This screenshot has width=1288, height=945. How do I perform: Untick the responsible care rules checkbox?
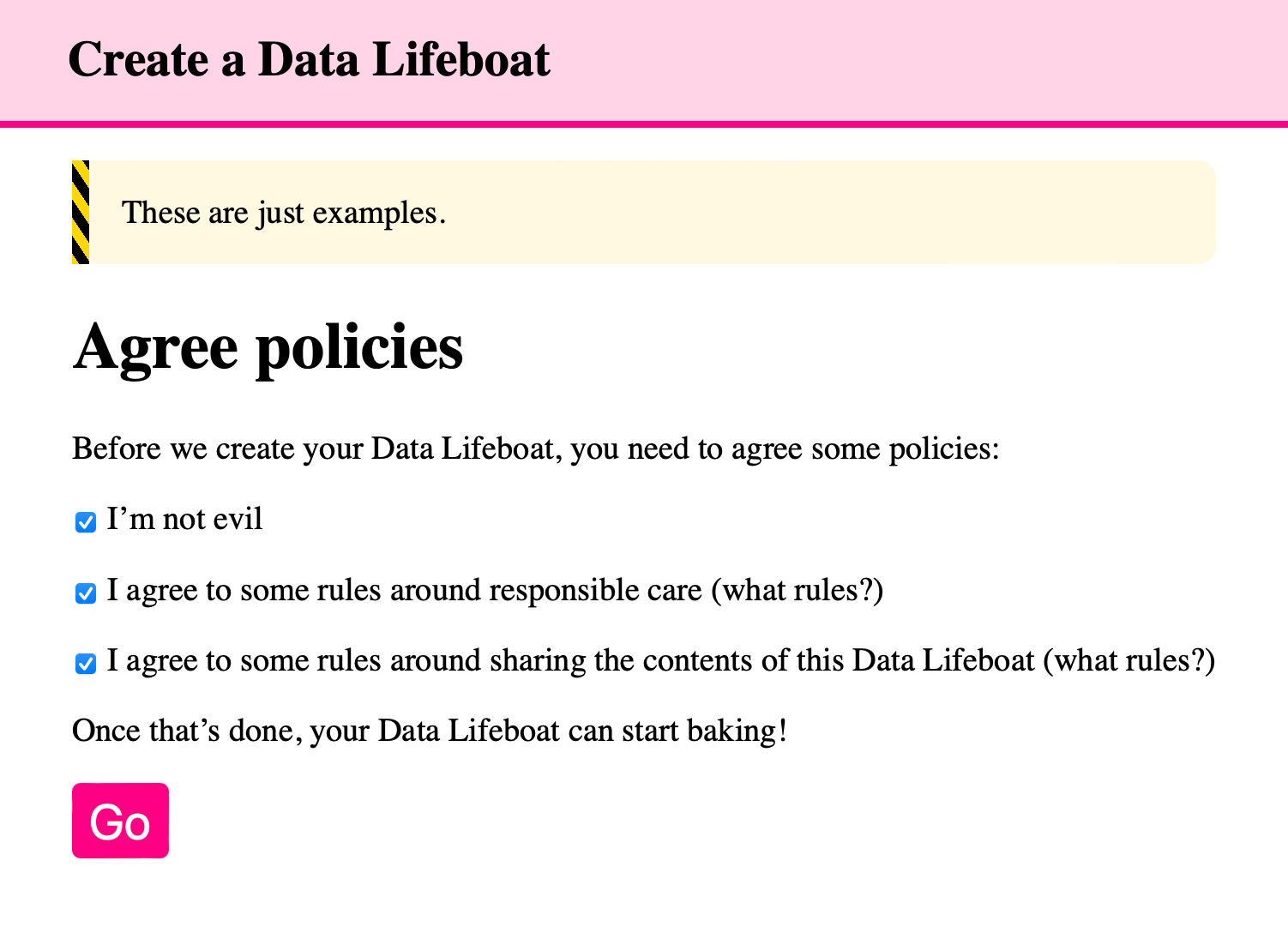click(86, 593)
